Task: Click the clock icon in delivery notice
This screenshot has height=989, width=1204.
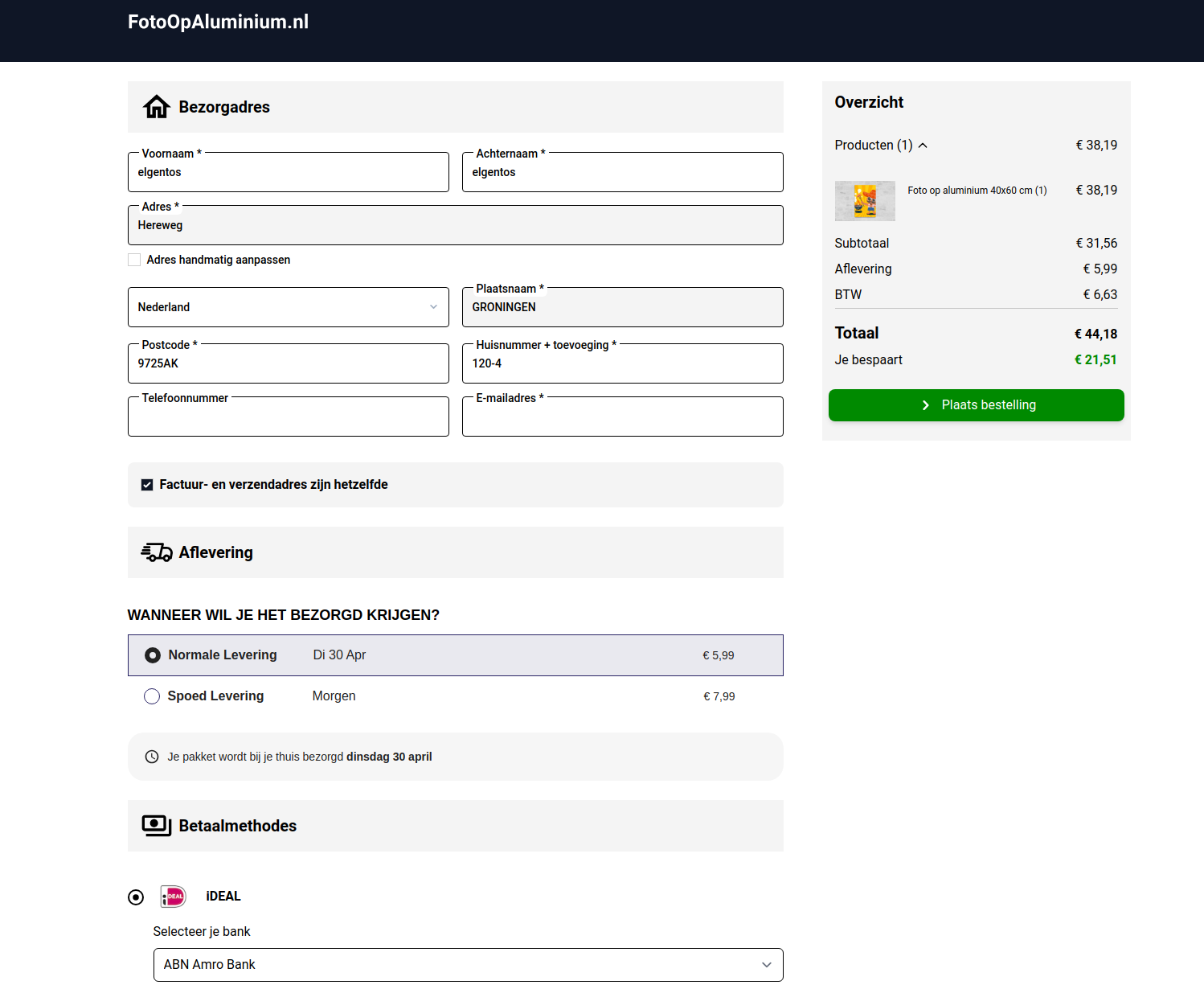Action: tap(151, 757)
